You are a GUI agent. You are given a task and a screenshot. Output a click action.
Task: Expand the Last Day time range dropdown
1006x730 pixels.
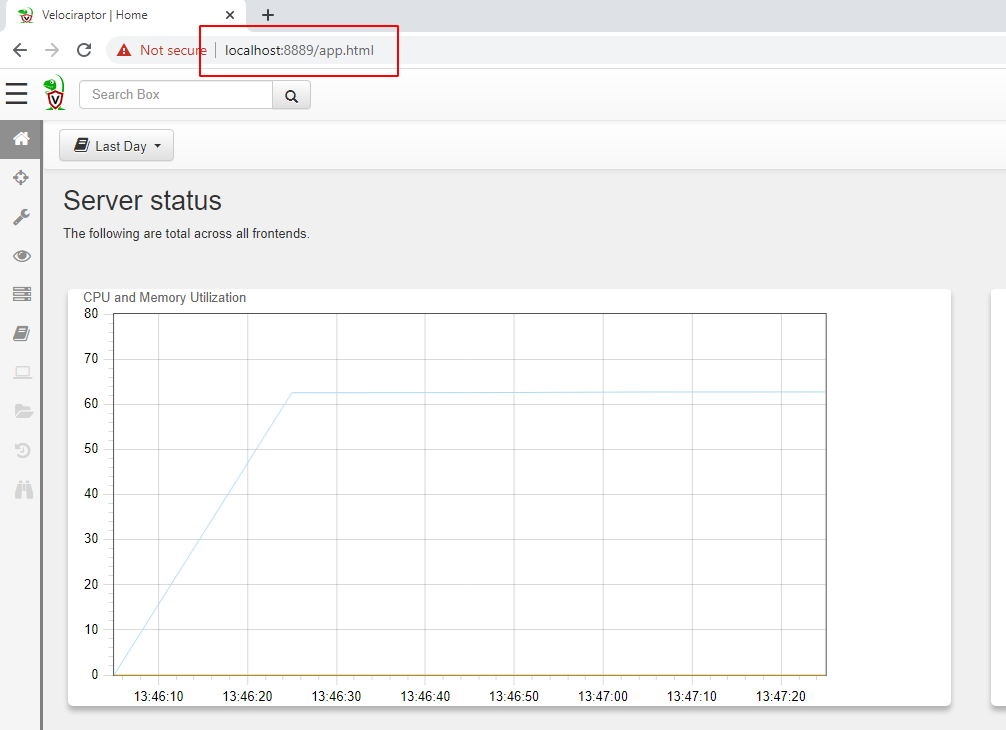point(116,146)
